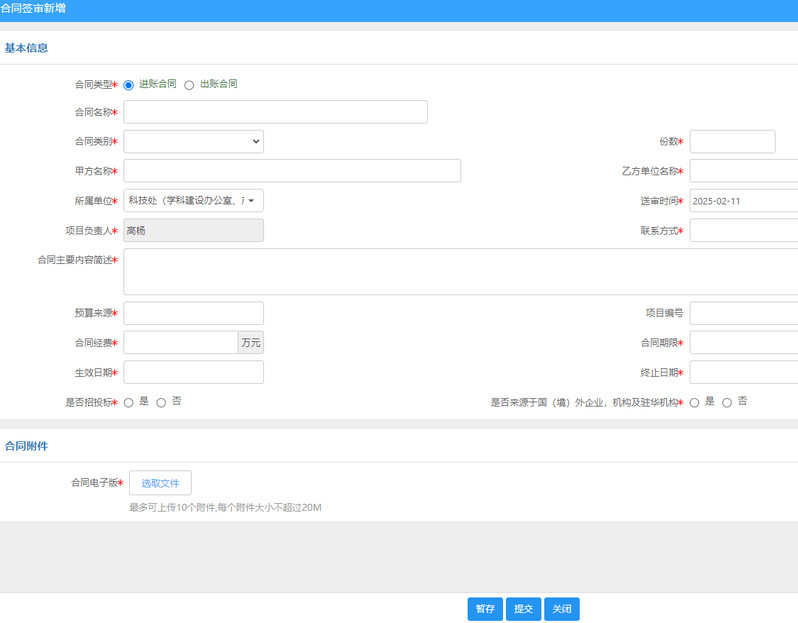
Task: Click the 生效日期 date input
Action: tap(193, 372)
